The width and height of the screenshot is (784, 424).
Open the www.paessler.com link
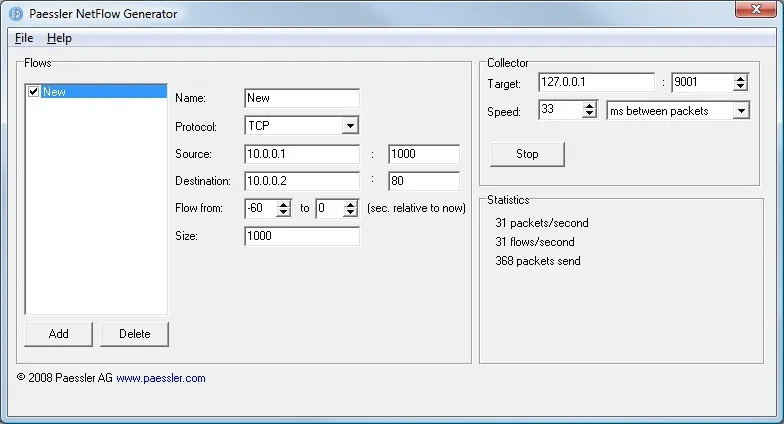coord(160,378)
